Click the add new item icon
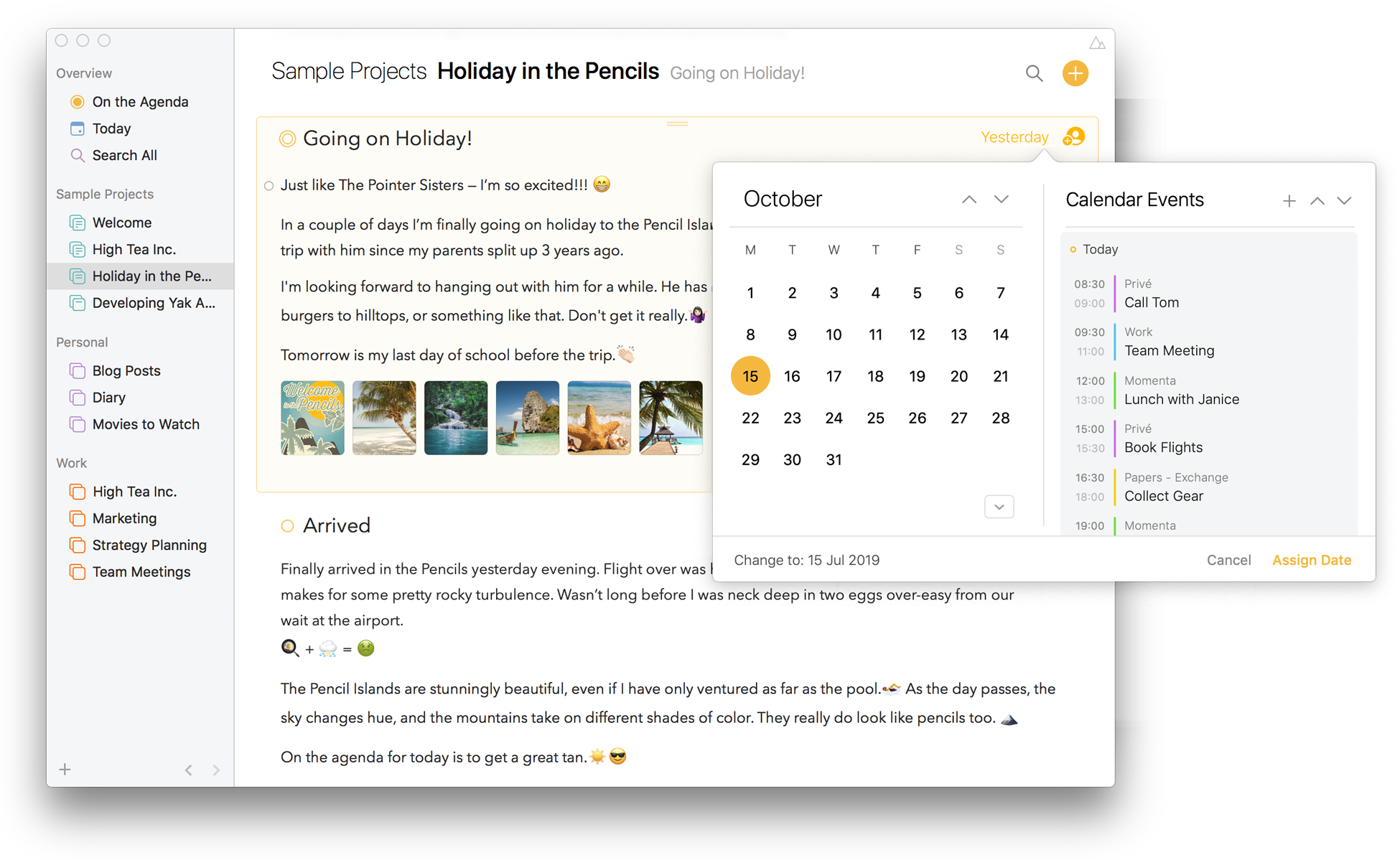Screen dimensions: 1400x860 click(x=1075, y=72)
